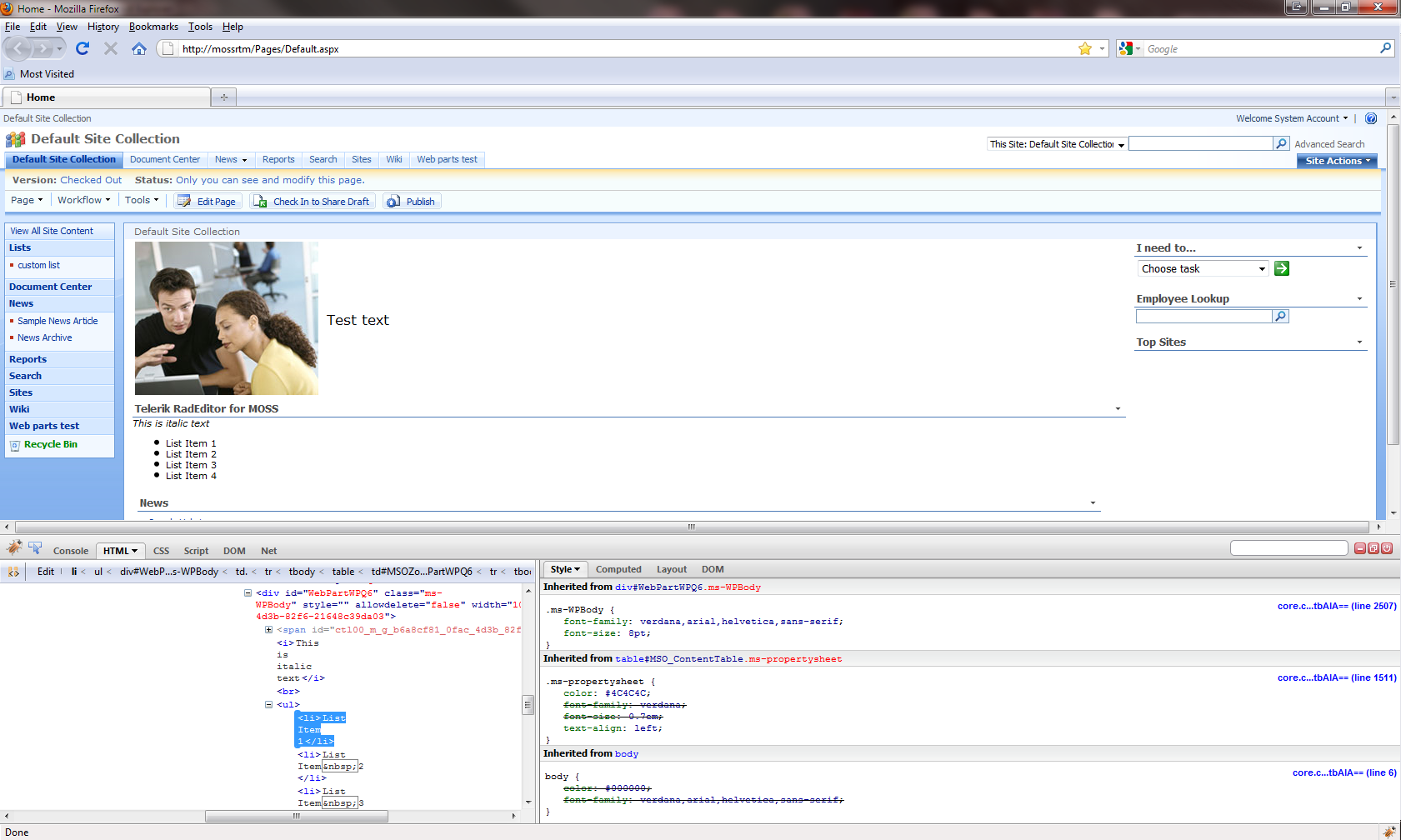Image resolution: width=1401 pixels, height=840 pixels.
Task: Open the Choose task dropdown
Action: click(x=1203, y=268)
